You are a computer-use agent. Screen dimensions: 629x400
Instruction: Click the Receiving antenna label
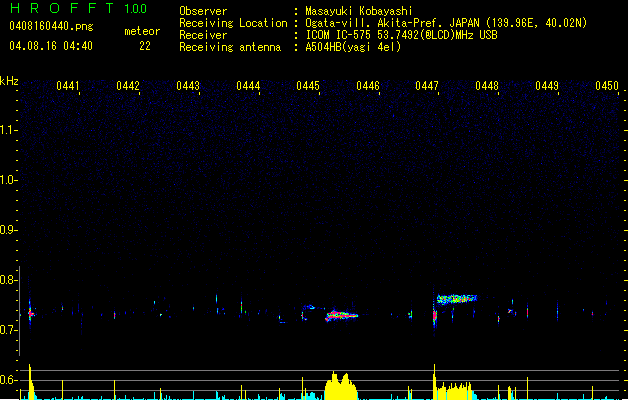click(x=230, y=47)
